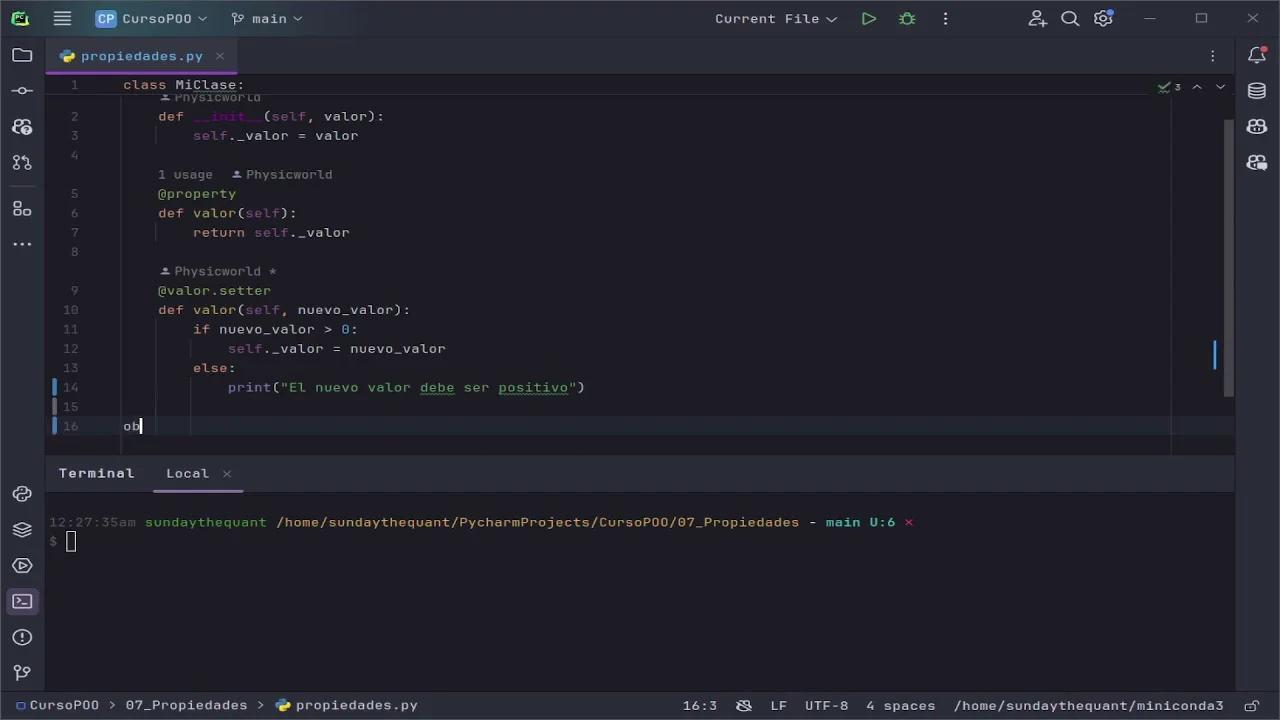This screenshot has width=1280, height=720.
Task: Open the CursoPOO project switcher
Action: 150,18
